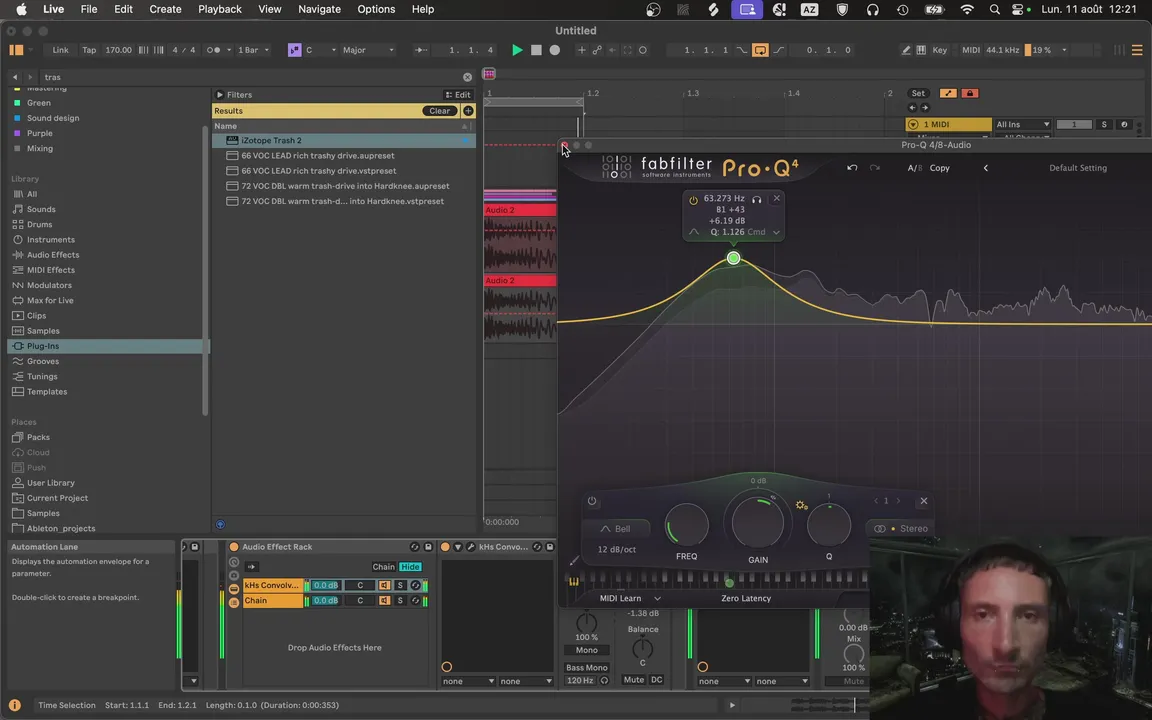Start playback with the green Play button
This screenshot has height=720, width=1152.
(x=517, y=50)
